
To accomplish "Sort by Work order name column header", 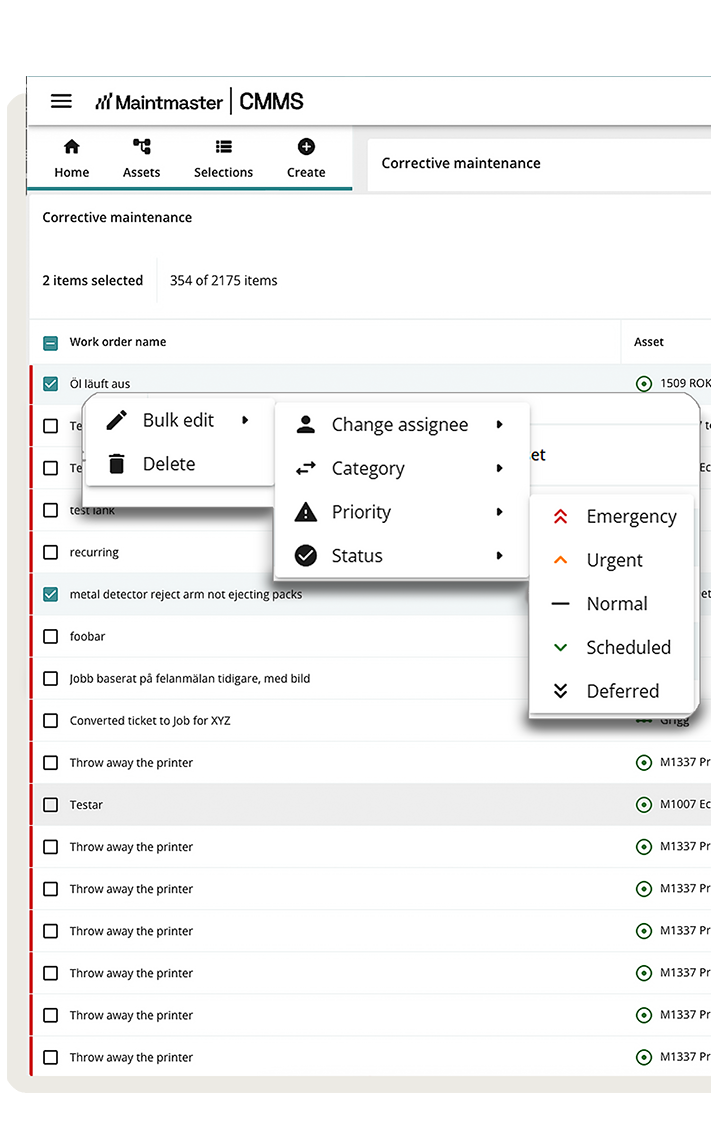I will pyautogui.click(x=118, y=342).
